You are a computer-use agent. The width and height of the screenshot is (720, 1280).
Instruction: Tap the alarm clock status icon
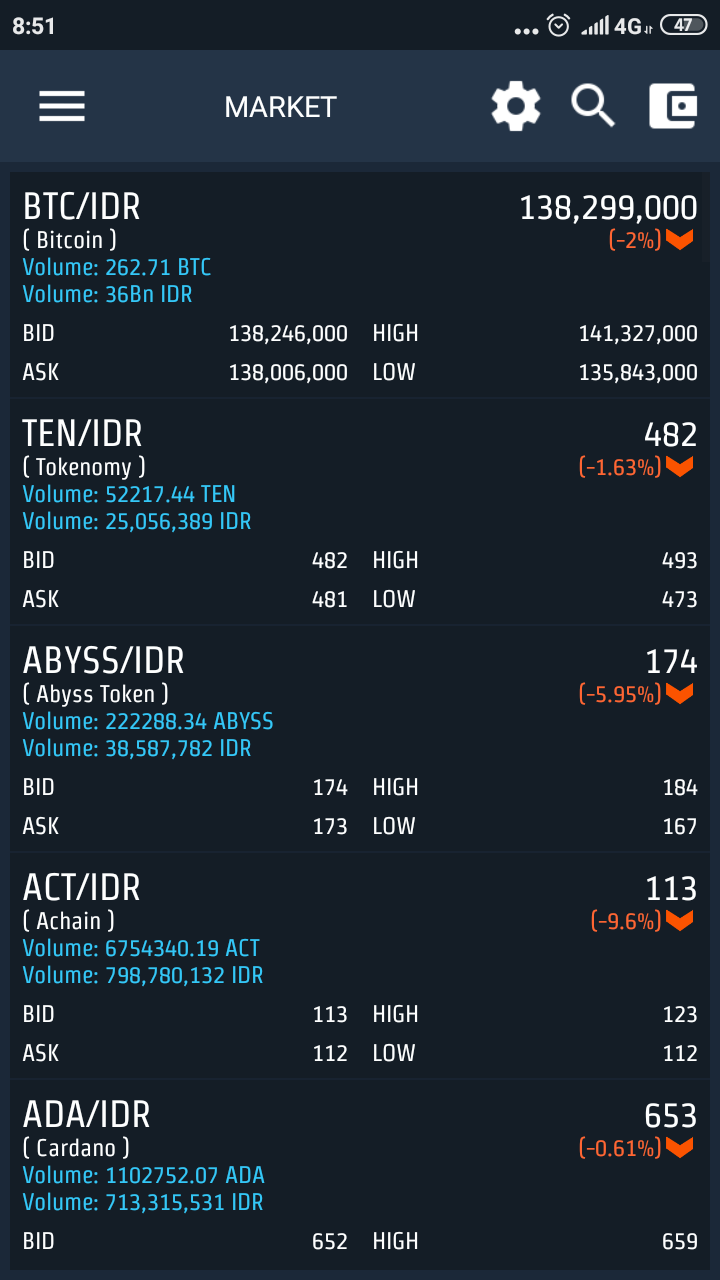pos(559,26)
